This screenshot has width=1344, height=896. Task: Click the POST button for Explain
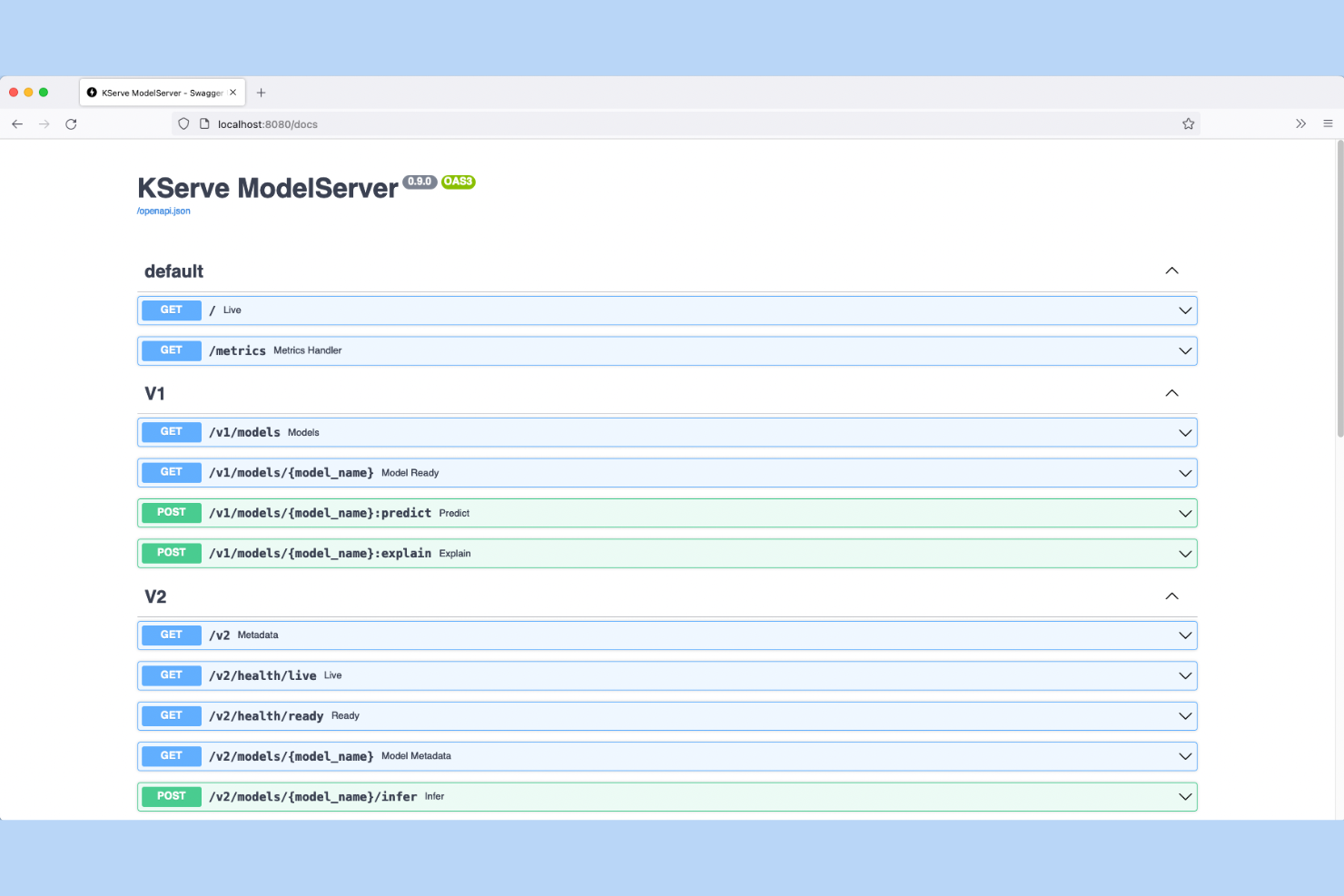pos(172,553)
